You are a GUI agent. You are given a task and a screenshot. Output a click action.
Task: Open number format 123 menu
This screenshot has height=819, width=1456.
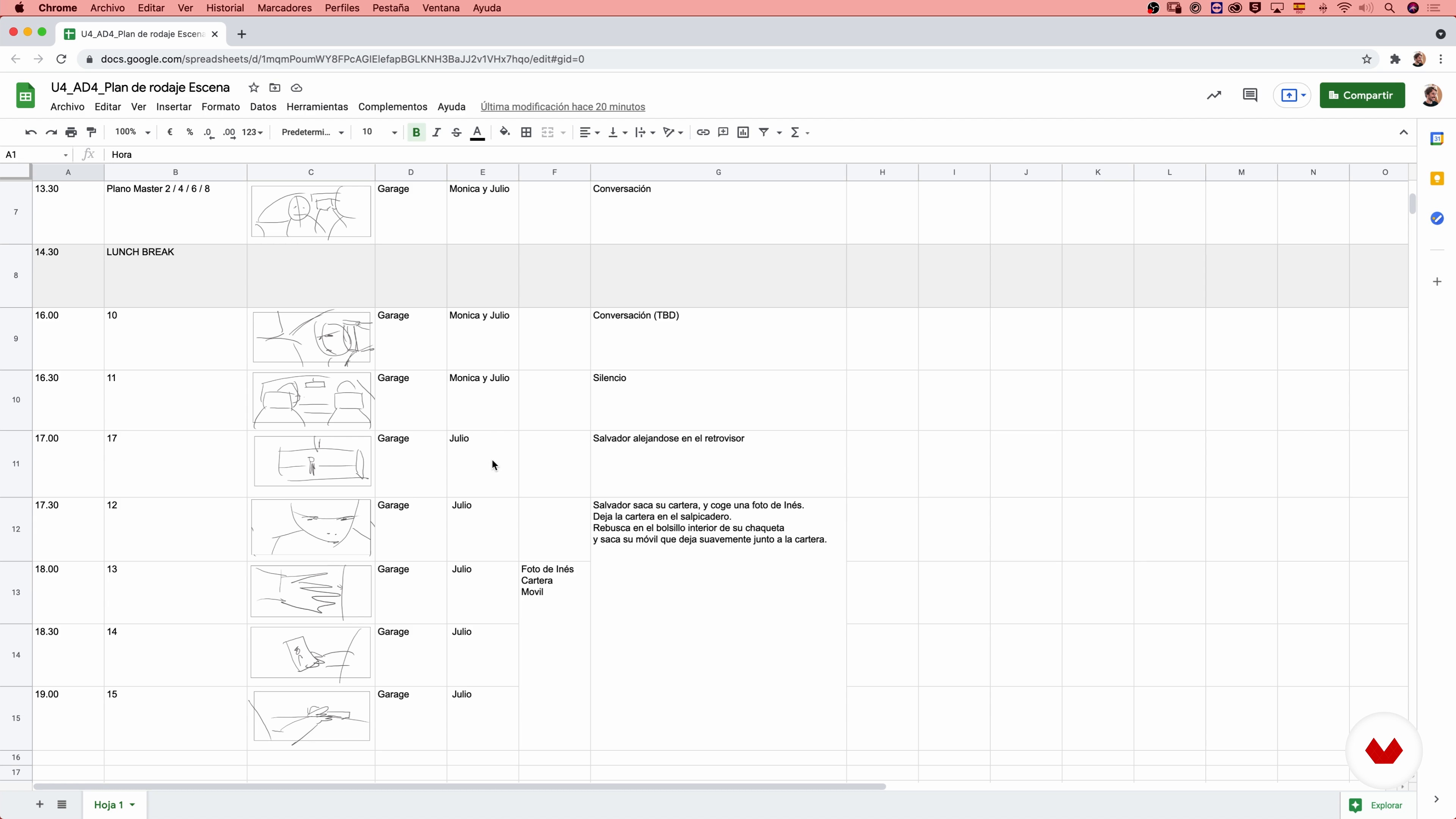click(252, 132)
